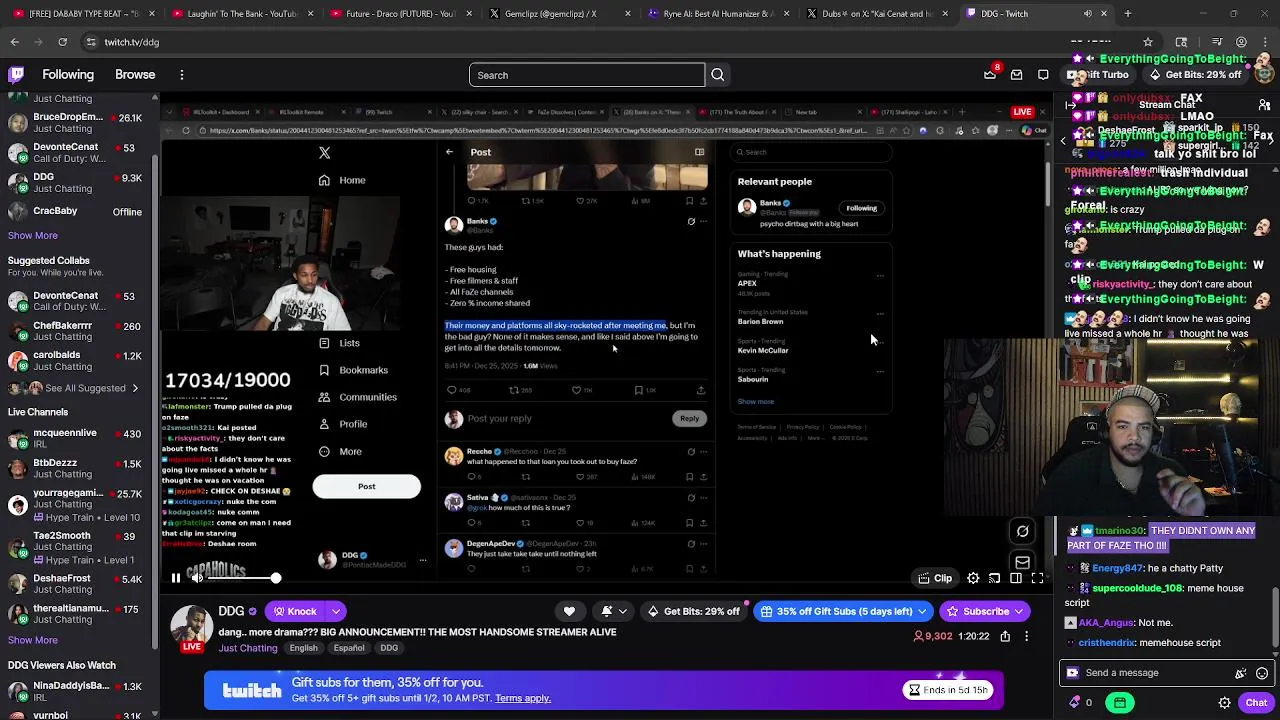The height and width of the screenshot is (720, 1280).
Task: Open NinaDaddyisBack channel in sidebar
Action: click(77, 691)
